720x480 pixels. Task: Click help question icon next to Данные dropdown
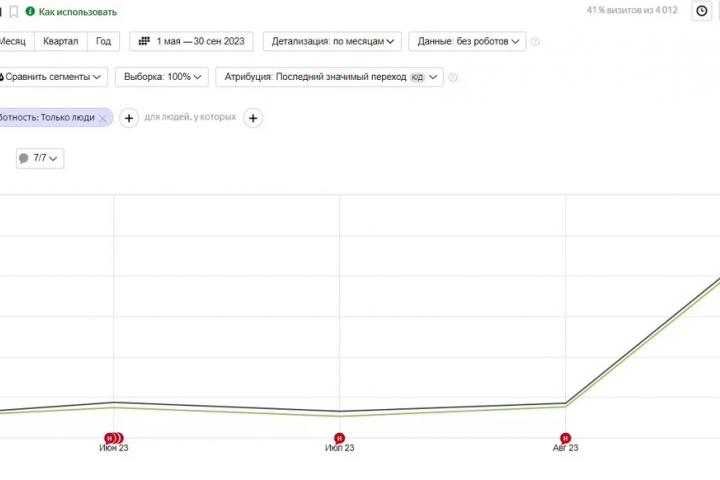535,42
